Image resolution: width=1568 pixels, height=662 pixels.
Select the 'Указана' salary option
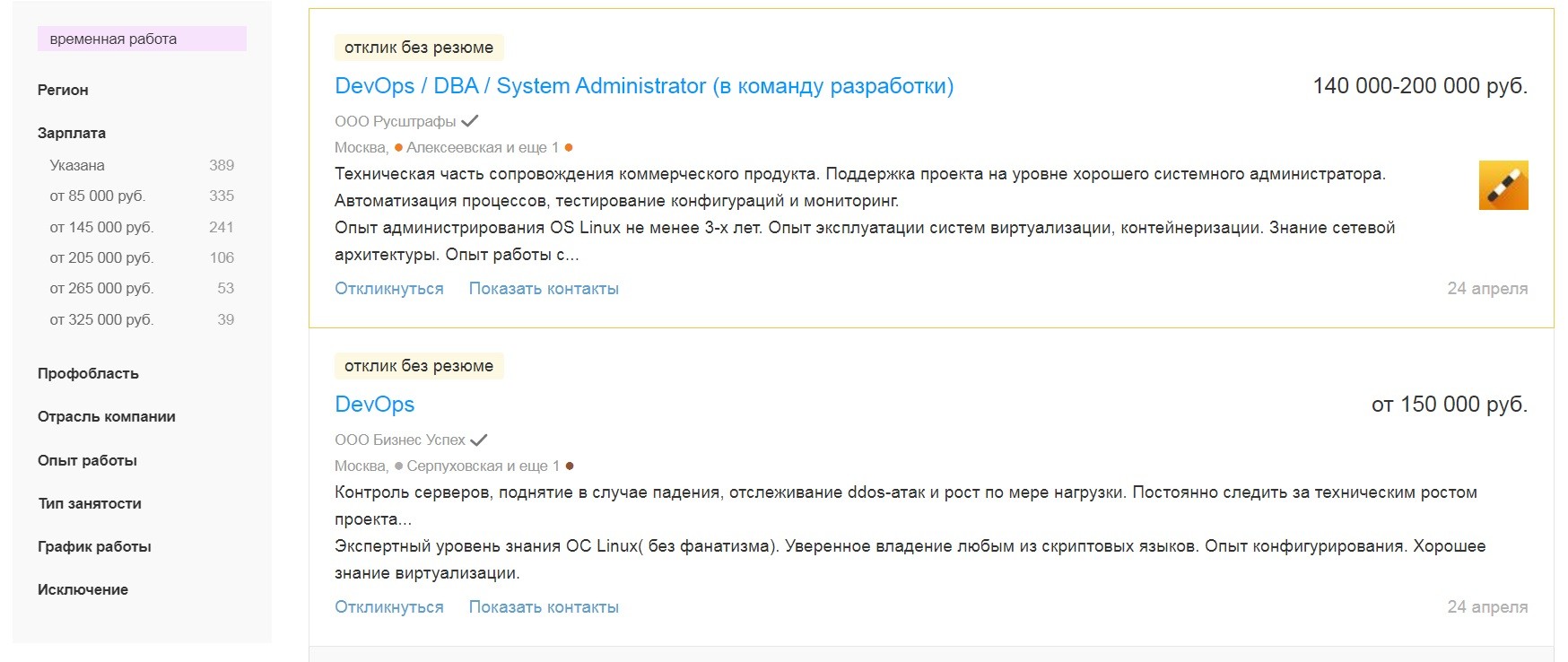tap(77, 165)
